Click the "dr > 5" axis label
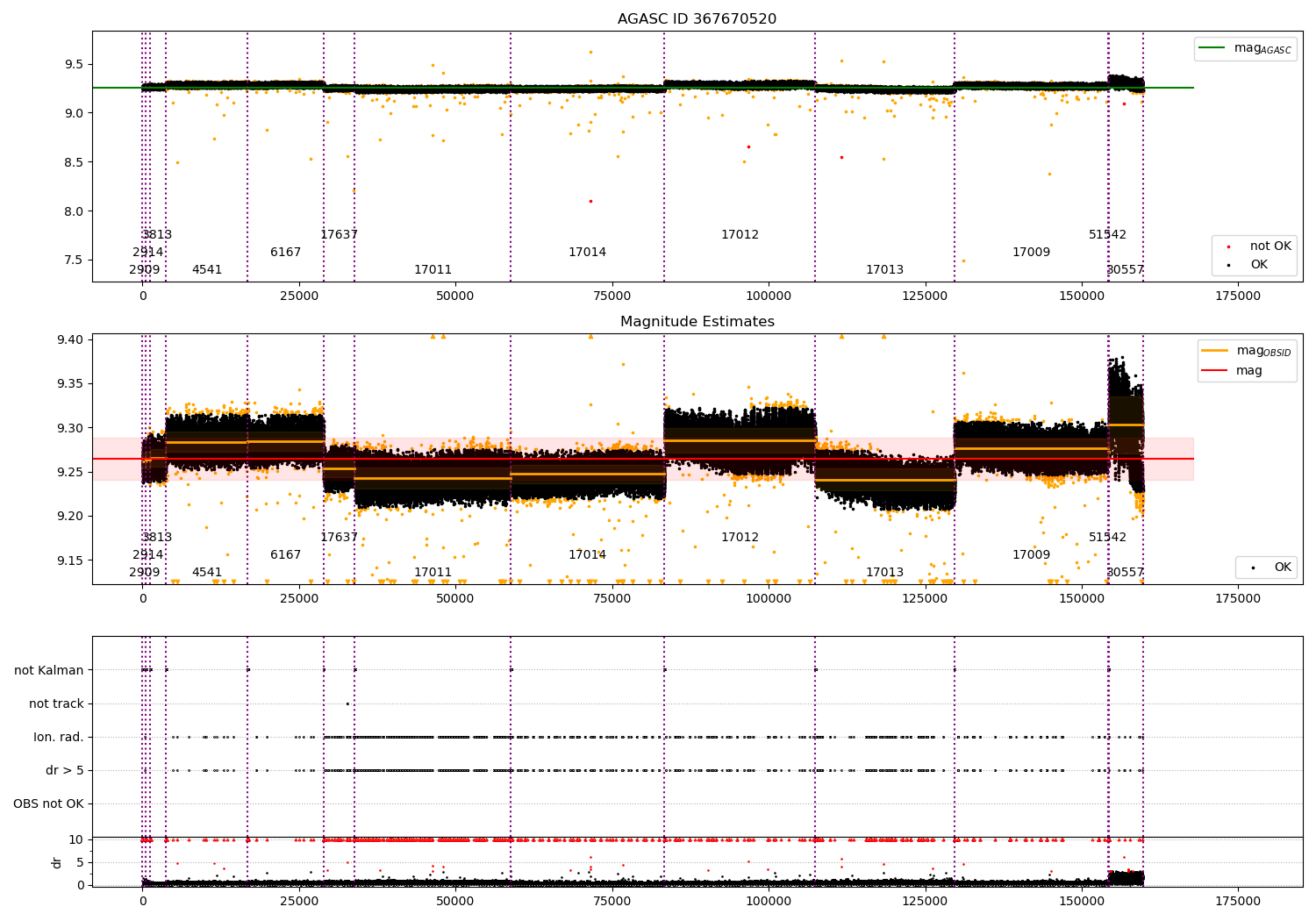 point(65,770)
